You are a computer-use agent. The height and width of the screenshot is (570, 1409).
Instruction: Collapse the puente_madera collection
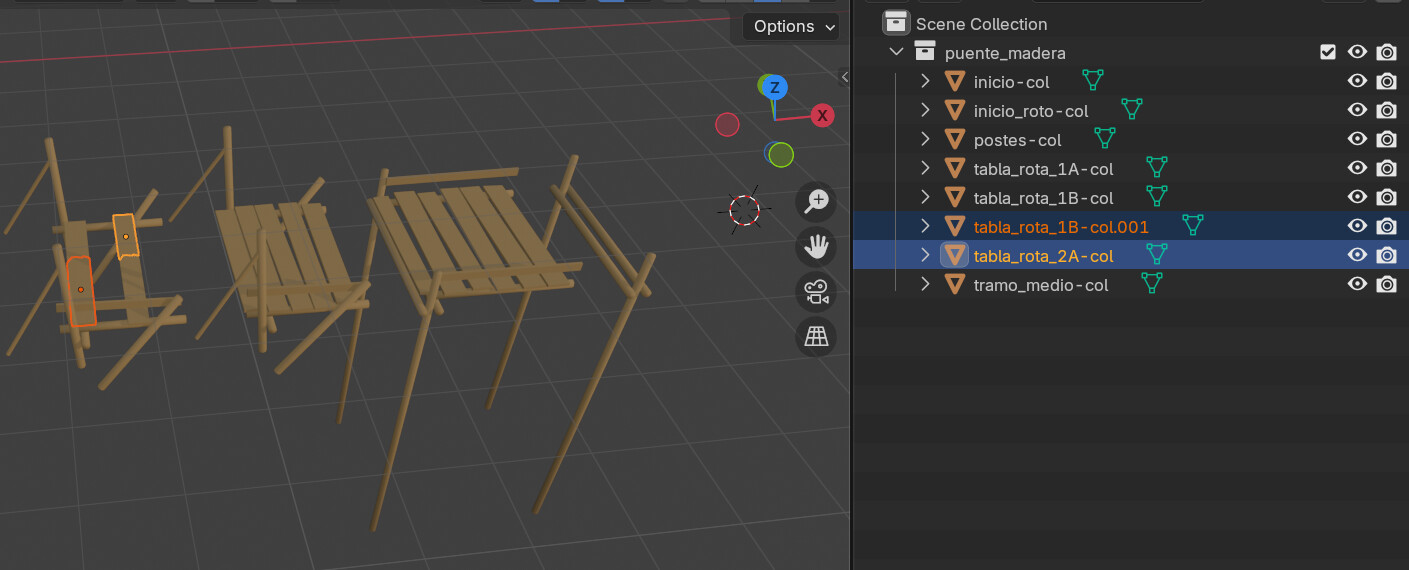[x=896, y=52]
